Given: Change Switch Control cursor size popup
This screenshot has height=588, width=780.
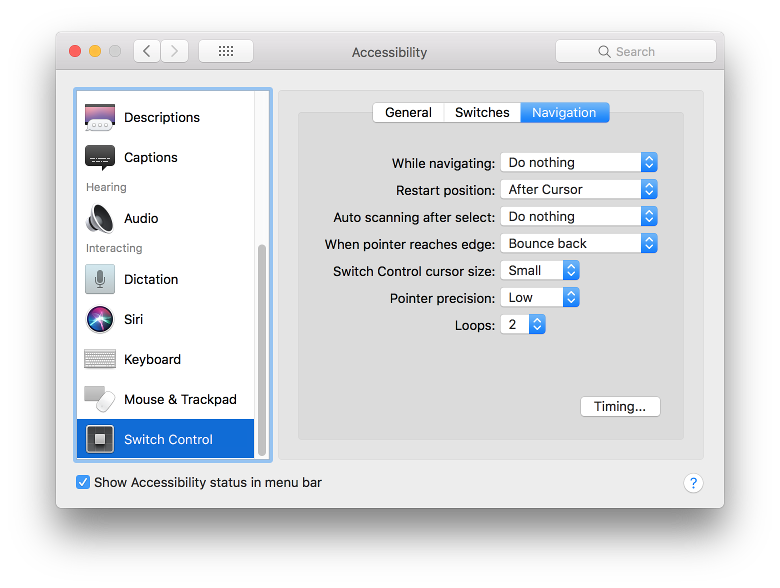Looking at the screenshot, I should click(x=539, y=270).
